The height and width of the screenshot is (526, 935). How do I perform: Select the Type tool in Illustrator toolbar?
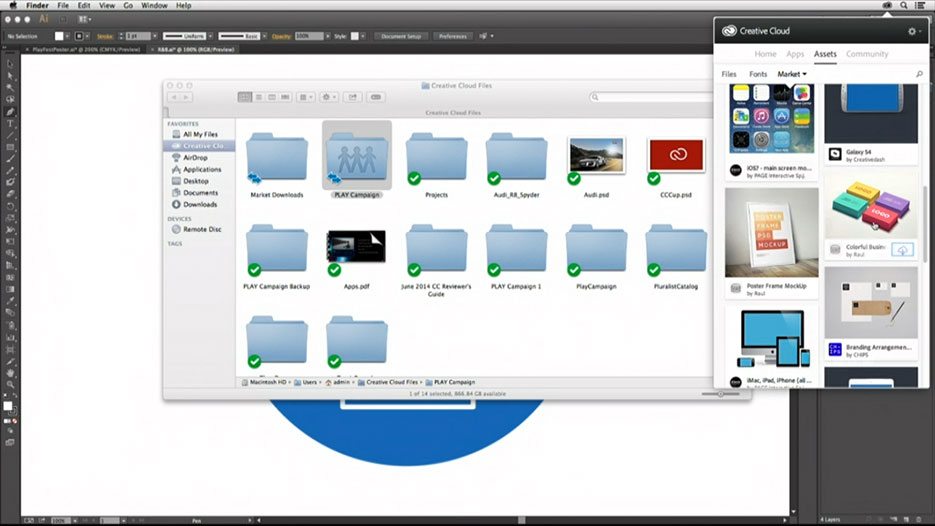pos(10,123)
